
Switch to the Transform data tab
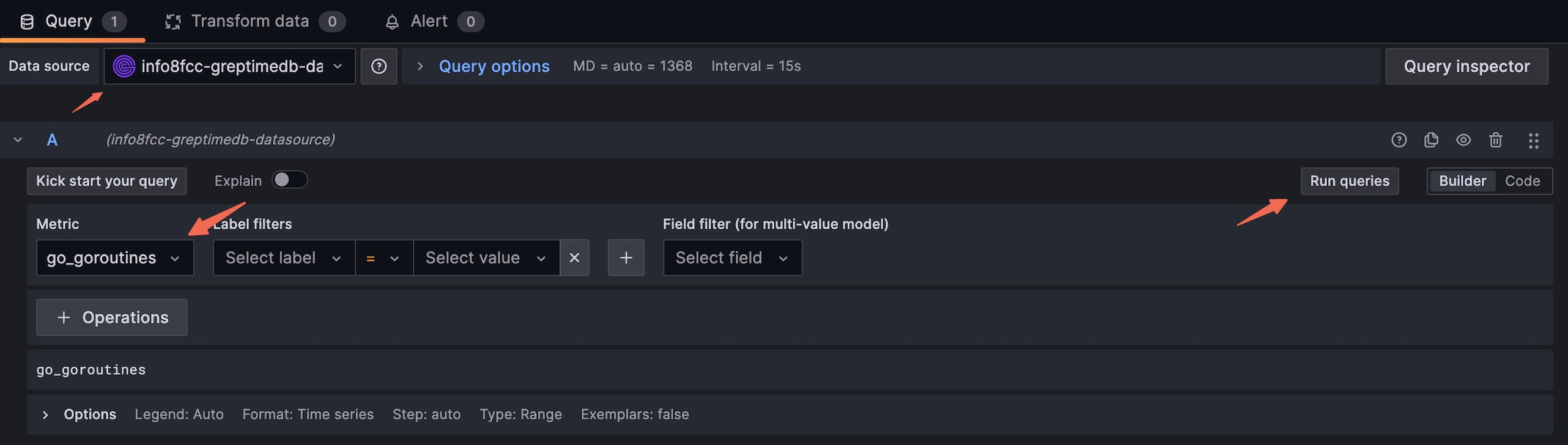251,21
